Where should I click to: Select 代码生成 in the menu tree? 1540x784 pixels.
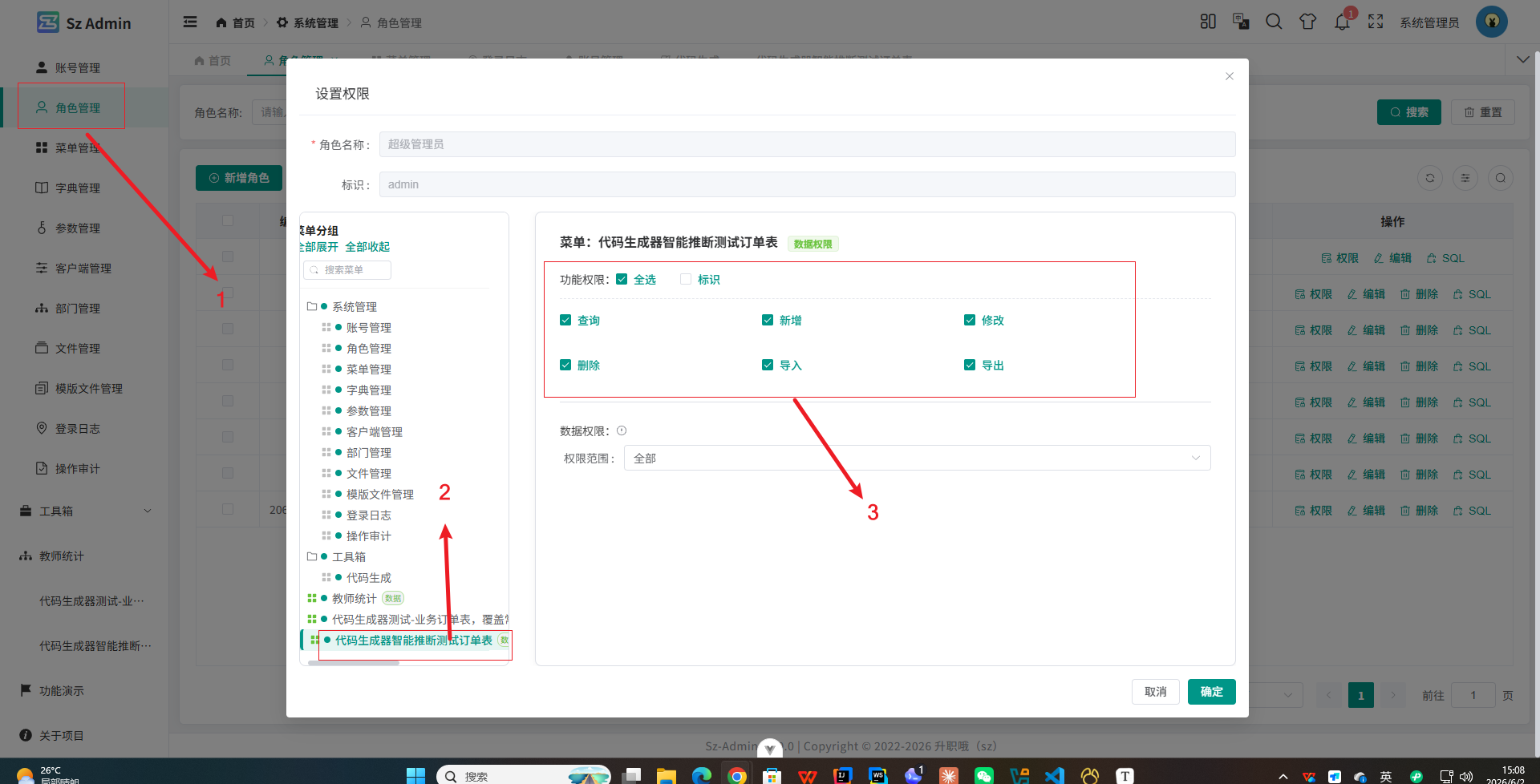(x=368, y=577)
